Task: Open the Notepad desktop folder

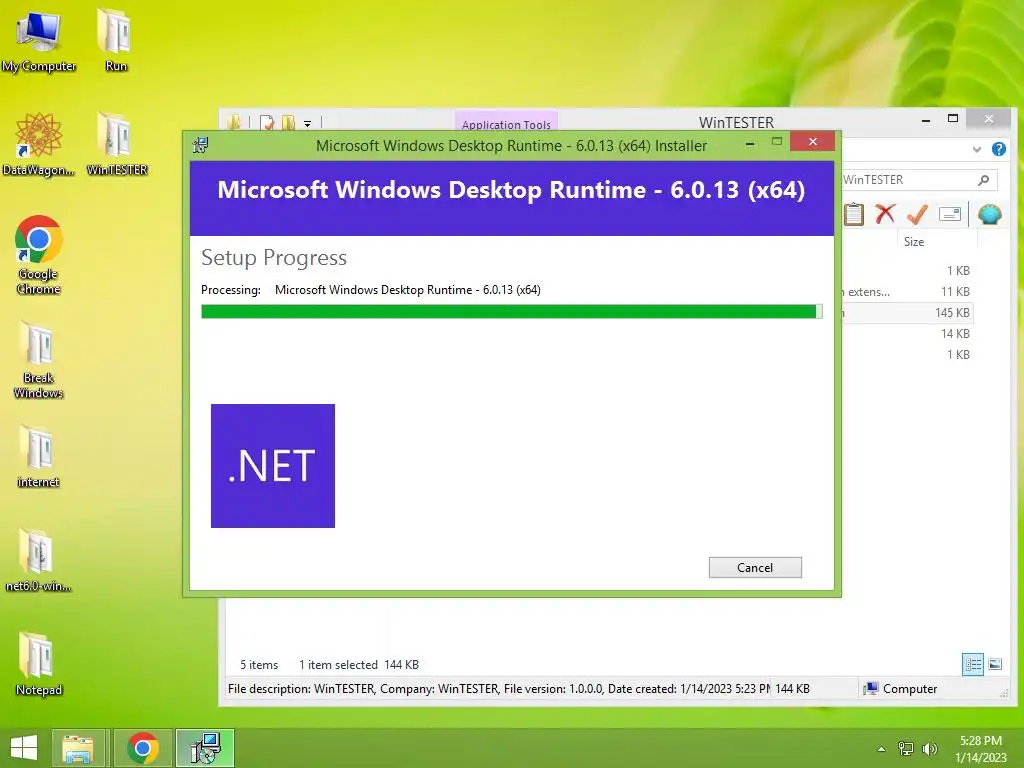Action: coord(39,665)
